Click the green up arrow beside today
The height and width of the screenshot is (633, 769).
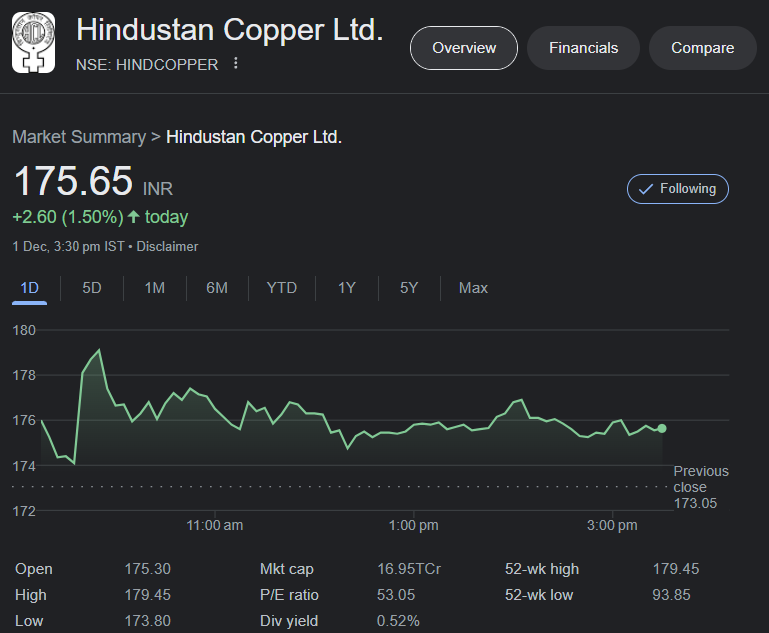click(133, 217)
